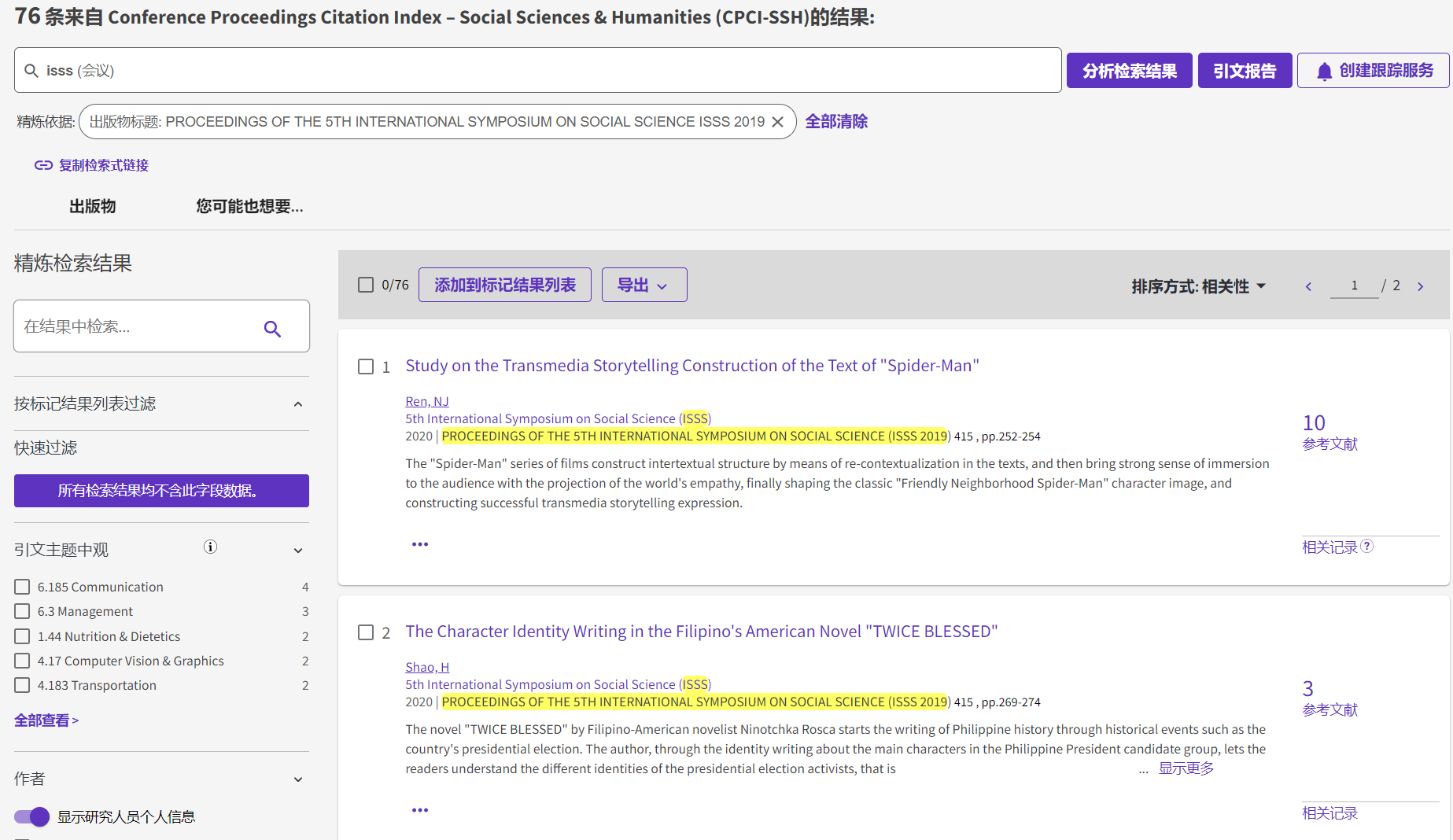The width and height of the screenshot is (1453, 840).
Task: Toggle 显示研究人员个人信息 switch
Action: pos(31,816)
